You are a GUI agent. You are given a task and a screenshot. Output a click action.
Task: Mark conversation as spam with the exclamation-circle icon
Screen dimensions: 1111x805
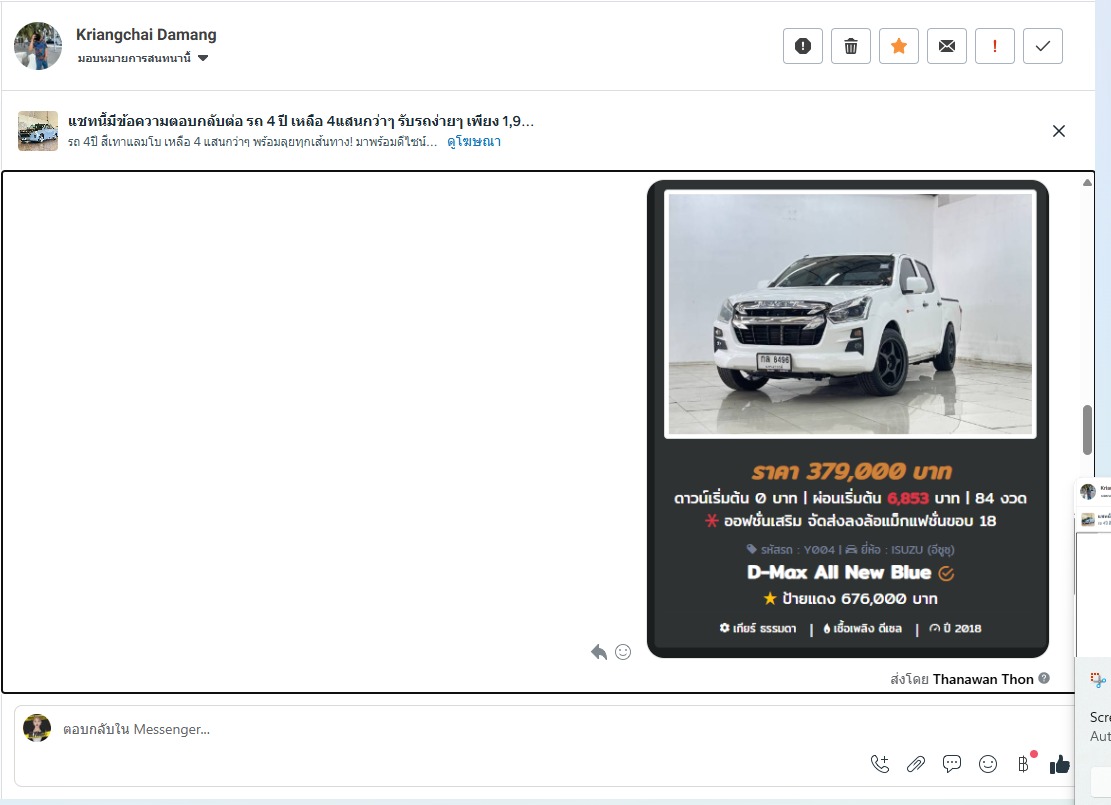(x=803, y=46)
